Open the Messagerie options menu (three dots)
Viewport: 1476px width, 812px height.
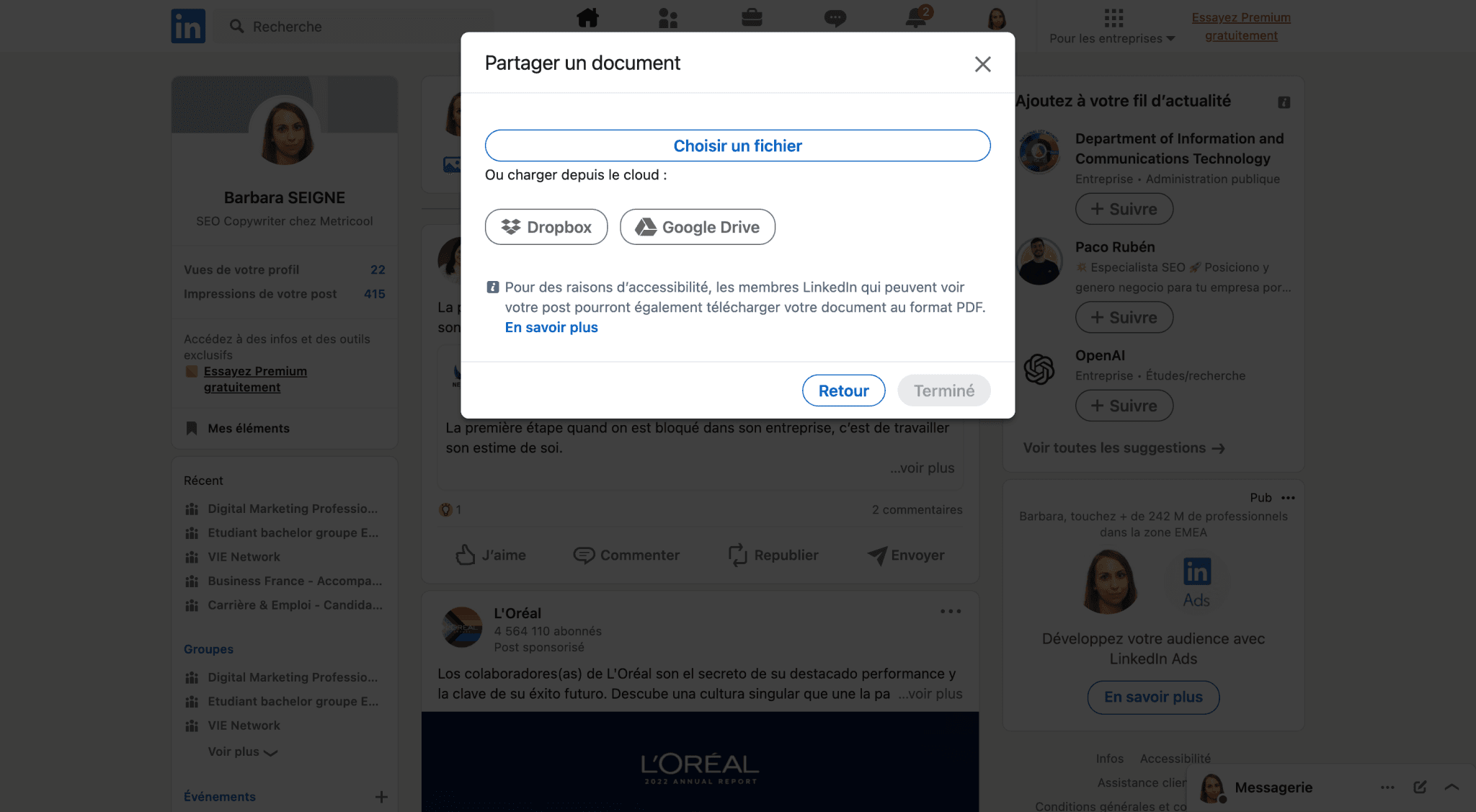pos(1387,787)
